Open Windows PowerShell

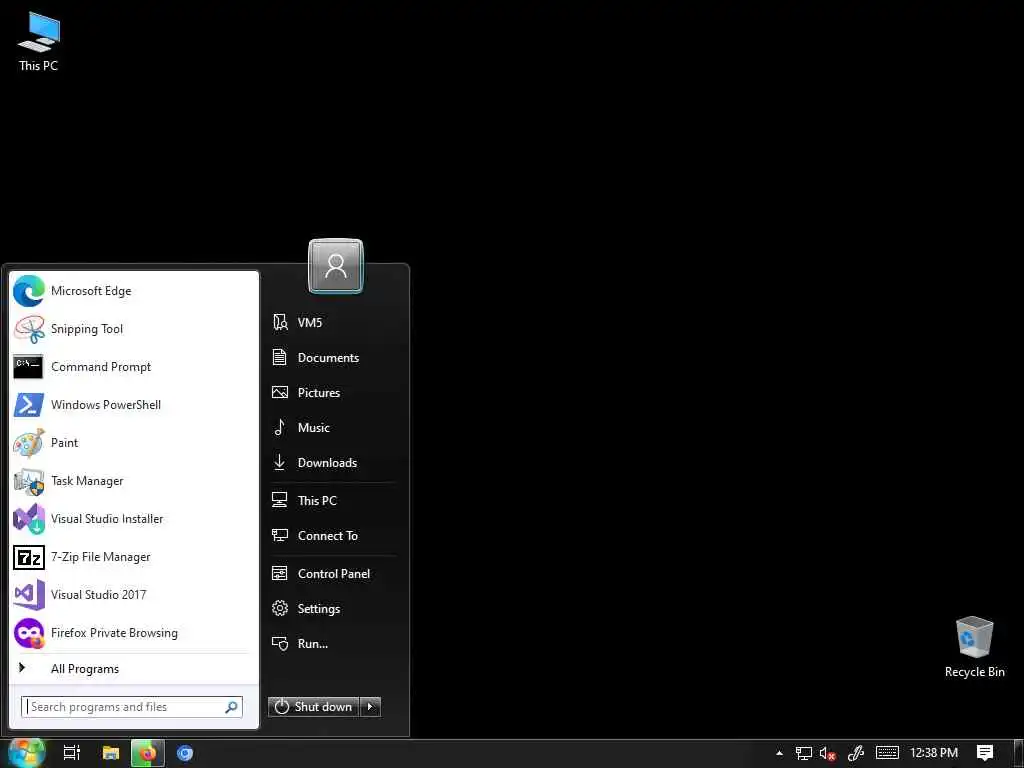pos(135,404)
